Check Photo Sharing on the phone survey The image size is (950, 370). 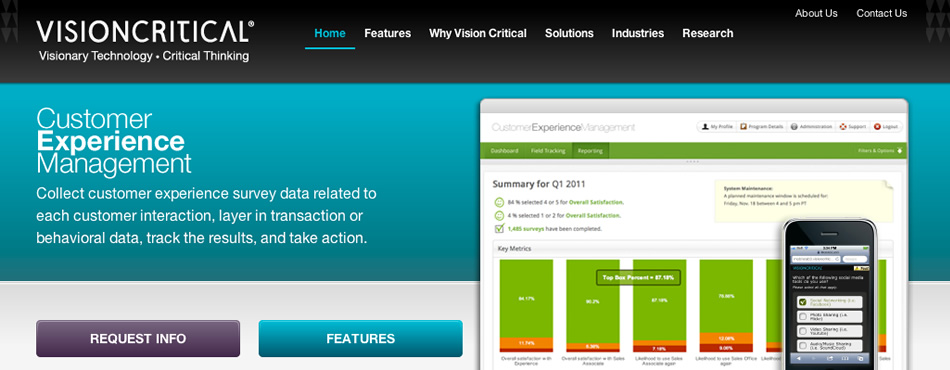coord(802,317)
